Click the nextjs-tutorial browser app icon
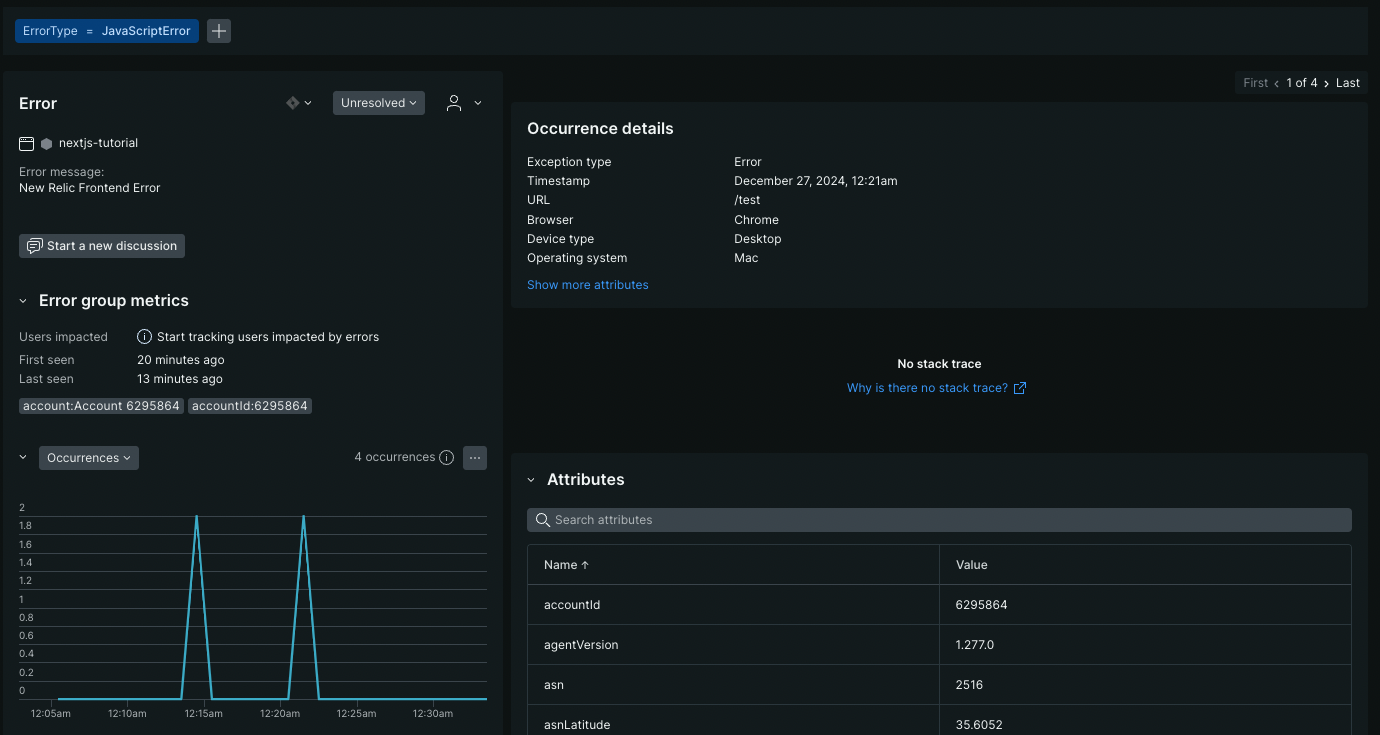1380x735 pixels. (27, 144)
